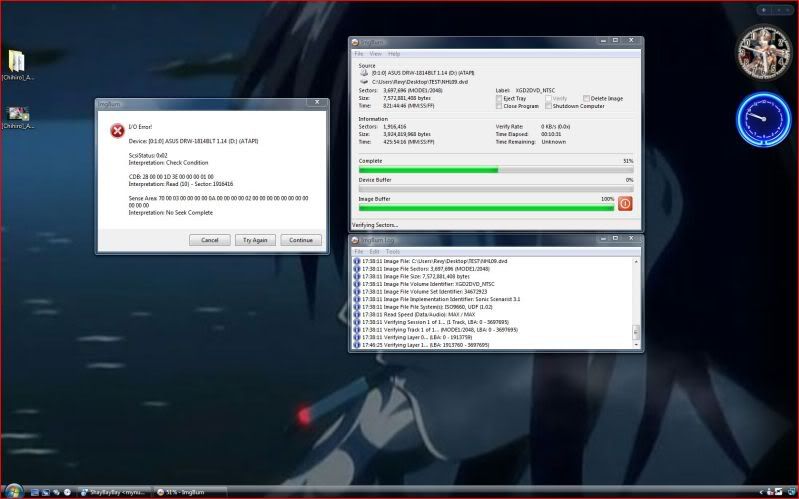Click the Image Buffer progress bar

tap(487, 208)
